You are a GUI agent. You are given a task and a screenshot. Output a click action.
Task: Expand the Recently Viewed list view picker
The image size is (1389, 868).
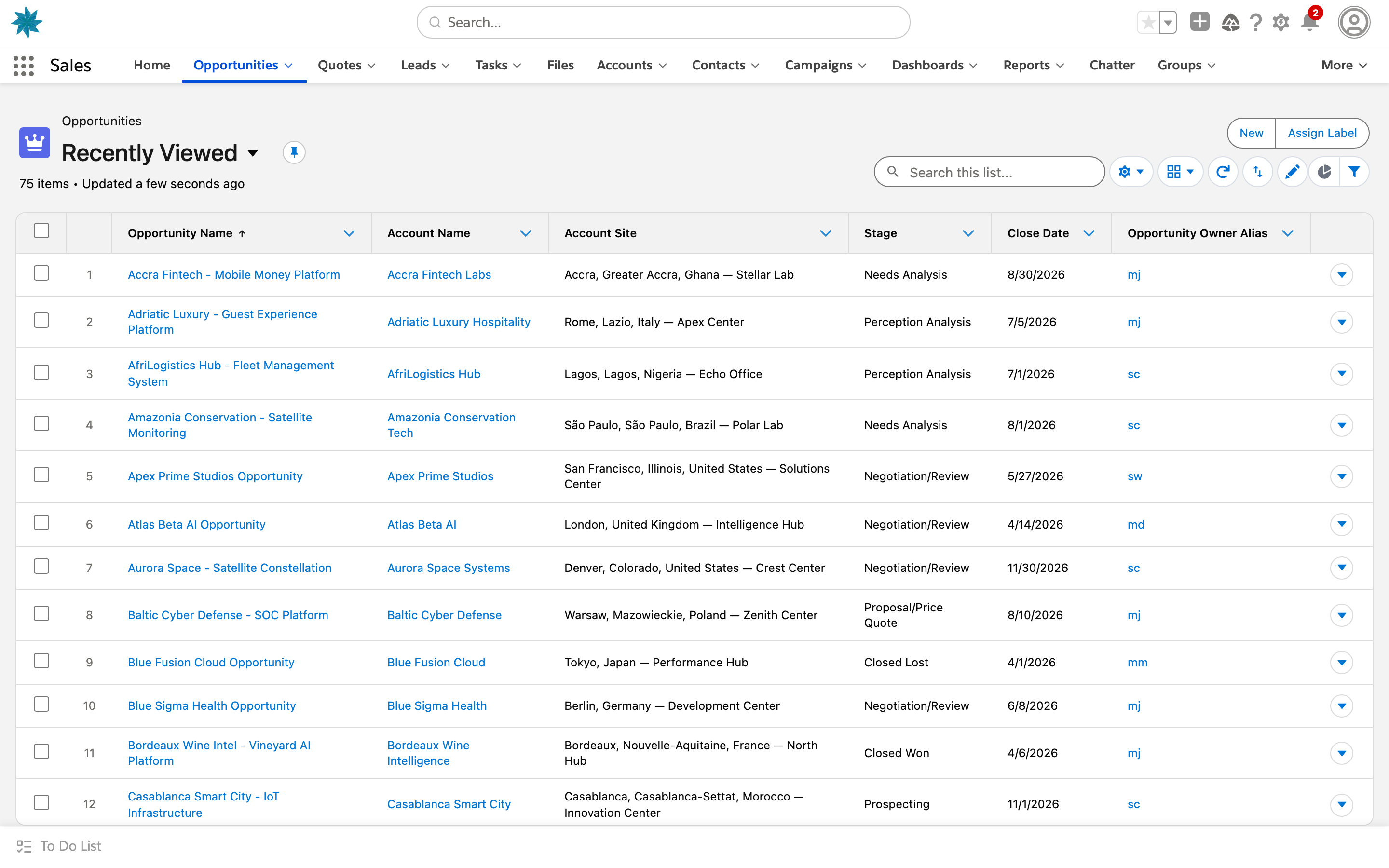coord(253,153)
